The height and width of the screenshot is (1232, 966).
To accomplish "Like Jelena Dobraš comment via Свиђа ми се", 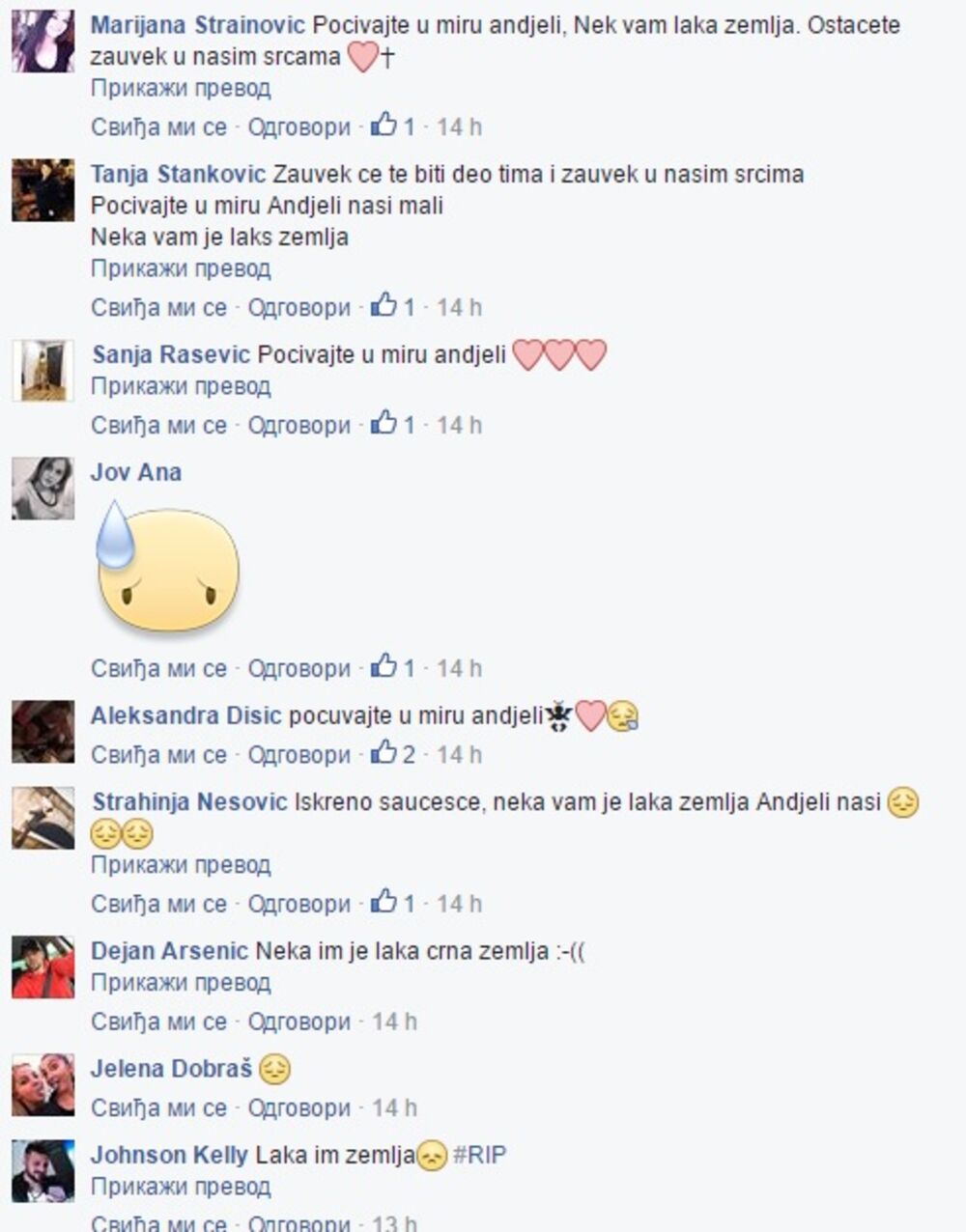I will pyautogui.click(x=159, y=1108).
